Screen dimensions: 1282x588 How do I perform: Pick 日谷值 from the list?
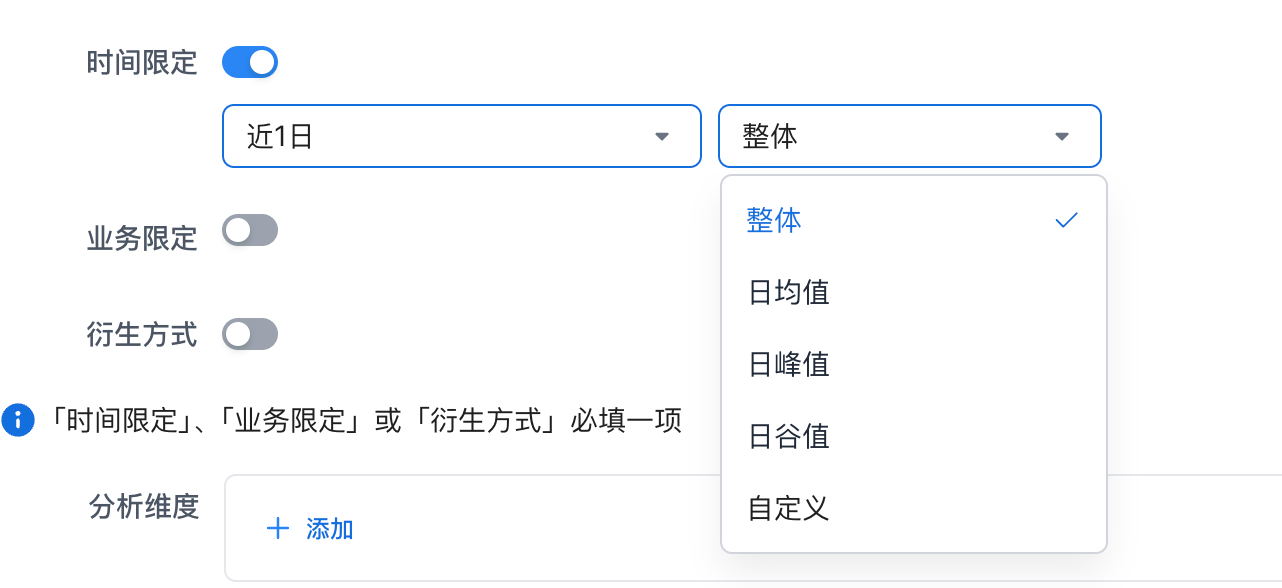pyautogui.click(x=789, y=437)
